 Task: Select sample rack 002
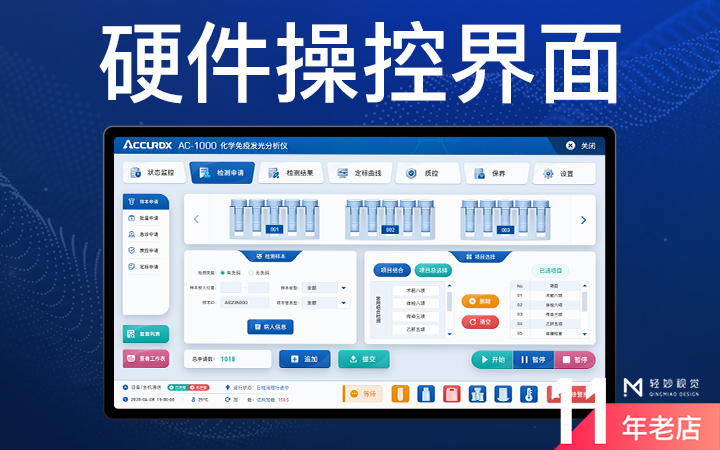point(390,219)
